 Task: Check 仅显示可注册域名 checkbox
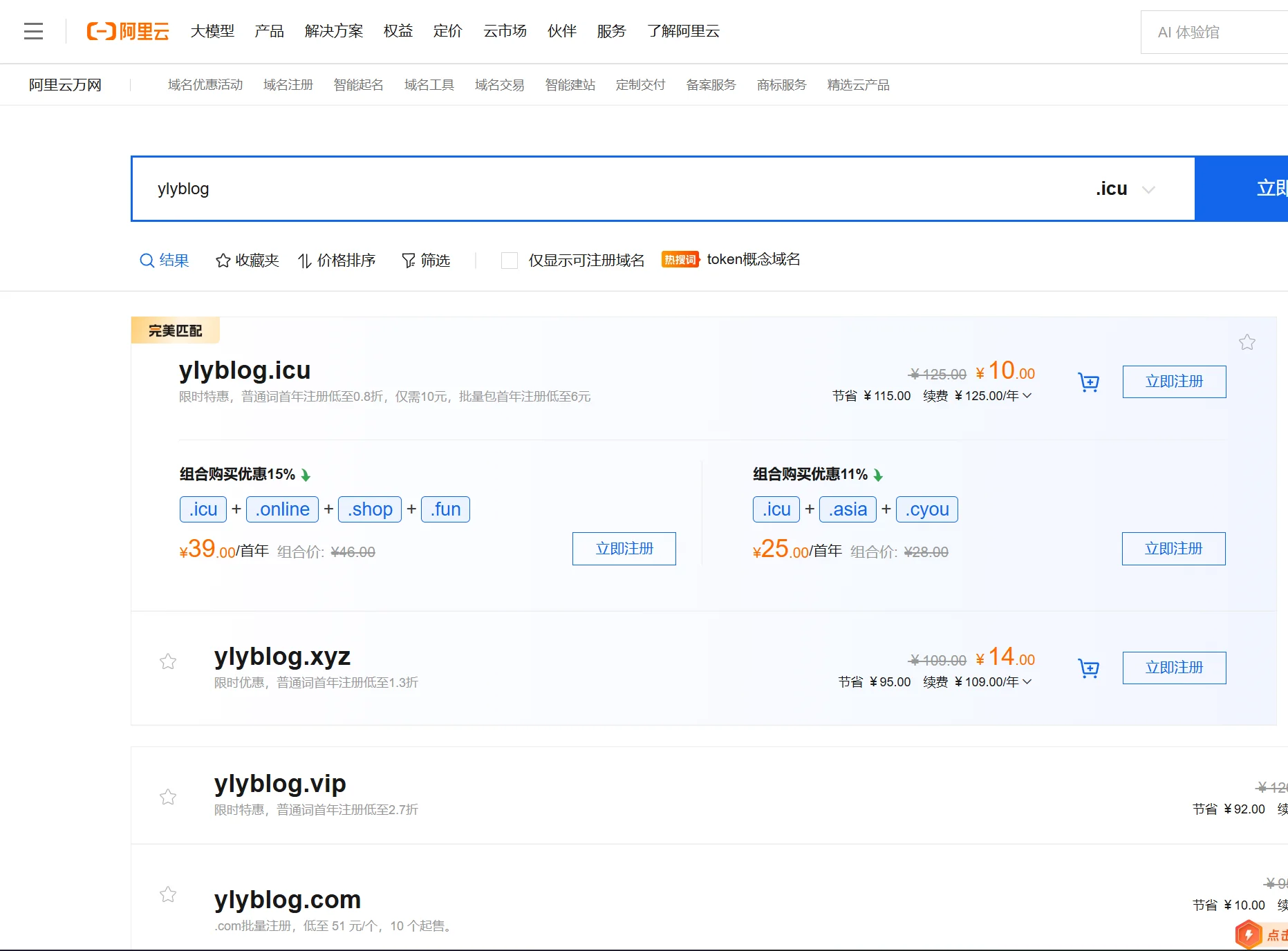(510, 261)
